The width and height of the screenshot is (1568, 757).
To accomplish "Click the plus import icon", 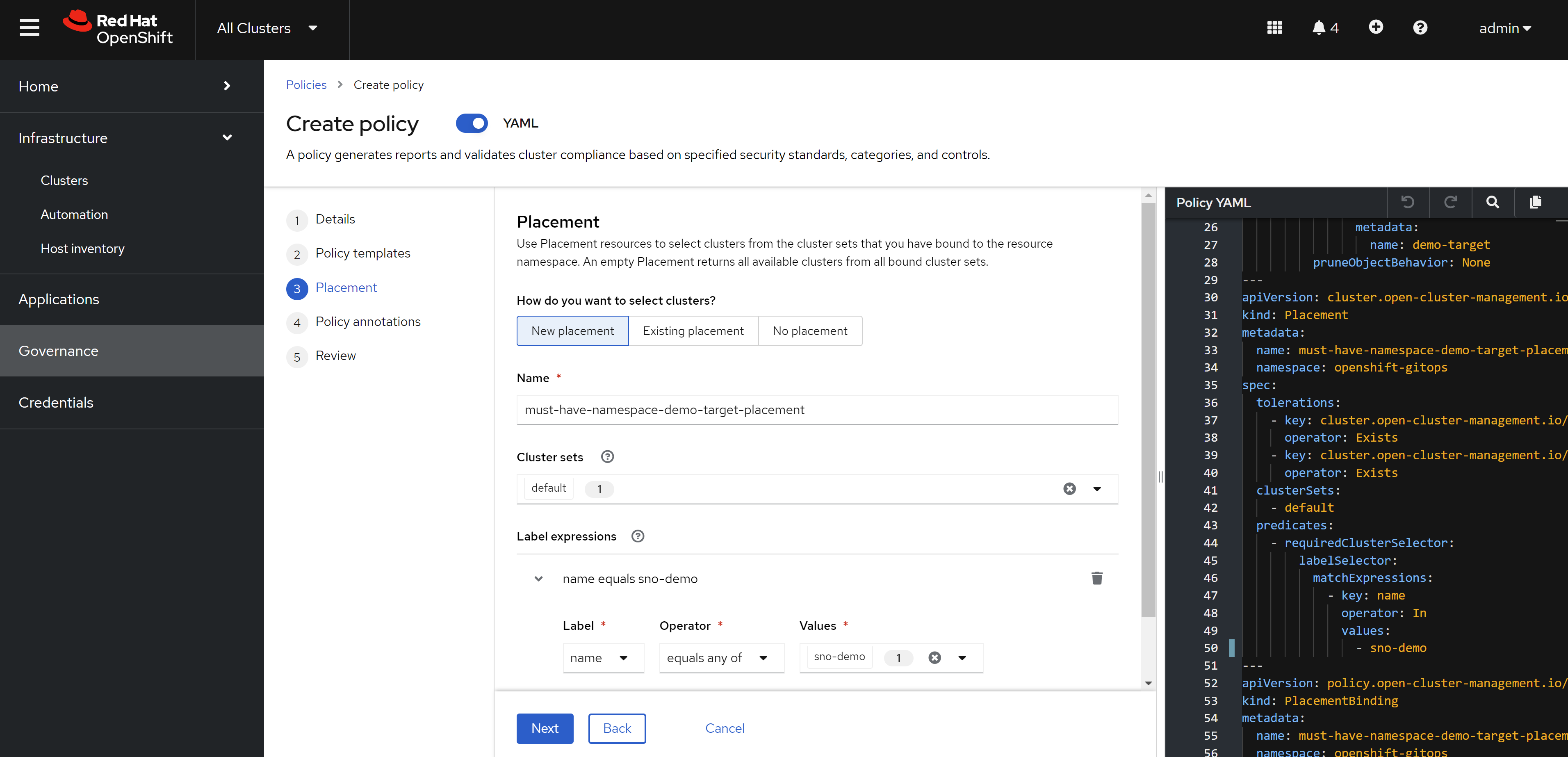I will click(1375, 27).
